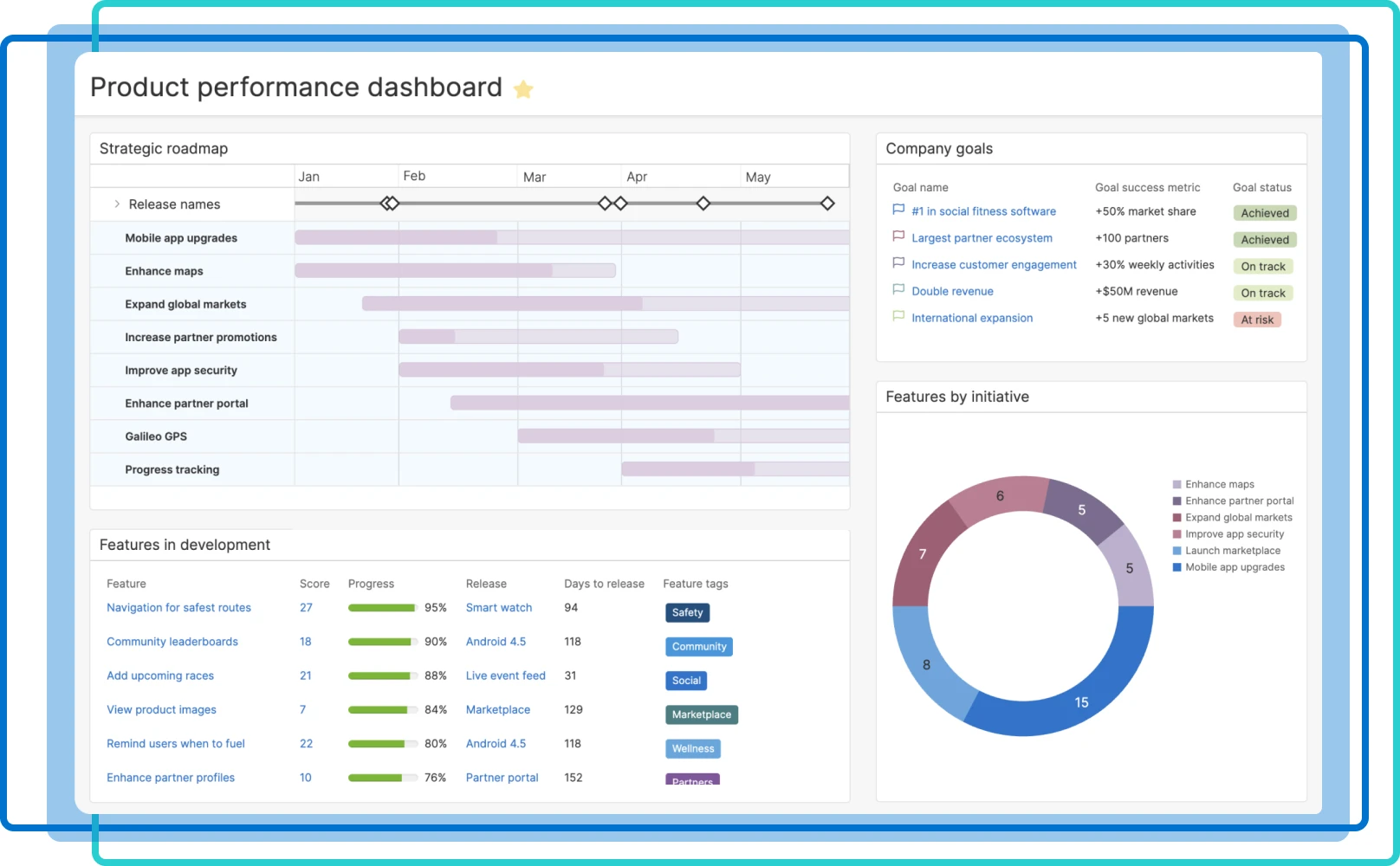1400x866 pixels.
Task: Click the "Achieved" badge for market share goal
Action: coord(1264,212)
